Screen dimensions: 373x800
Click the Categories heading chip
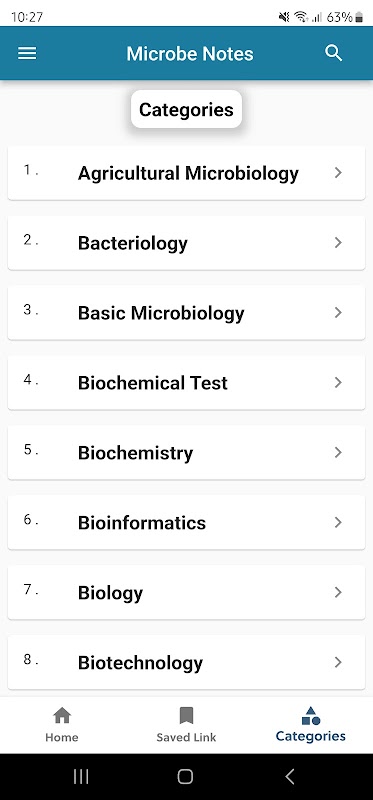[186, 109]
